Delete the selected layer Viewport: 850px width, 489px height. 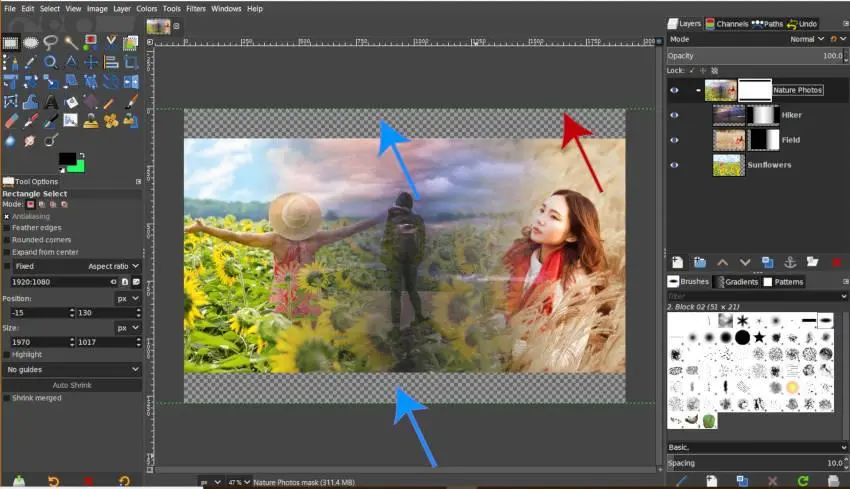(x=836, y=262)
